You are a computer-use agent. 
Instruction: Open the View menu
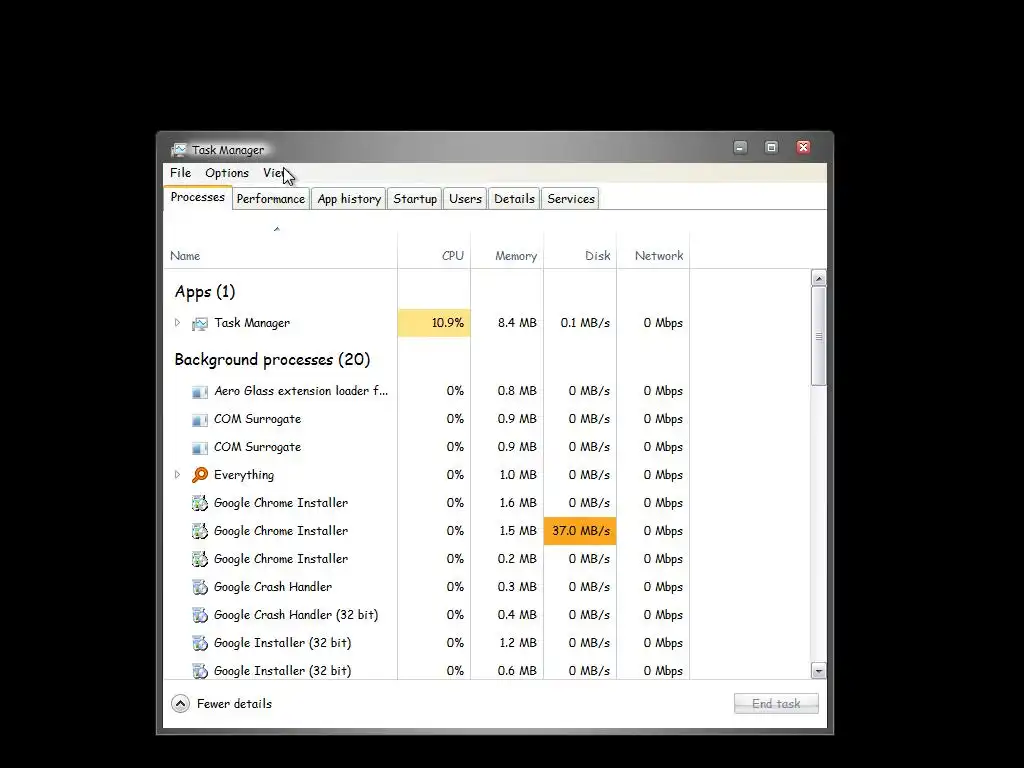click(x=274, y=172)
